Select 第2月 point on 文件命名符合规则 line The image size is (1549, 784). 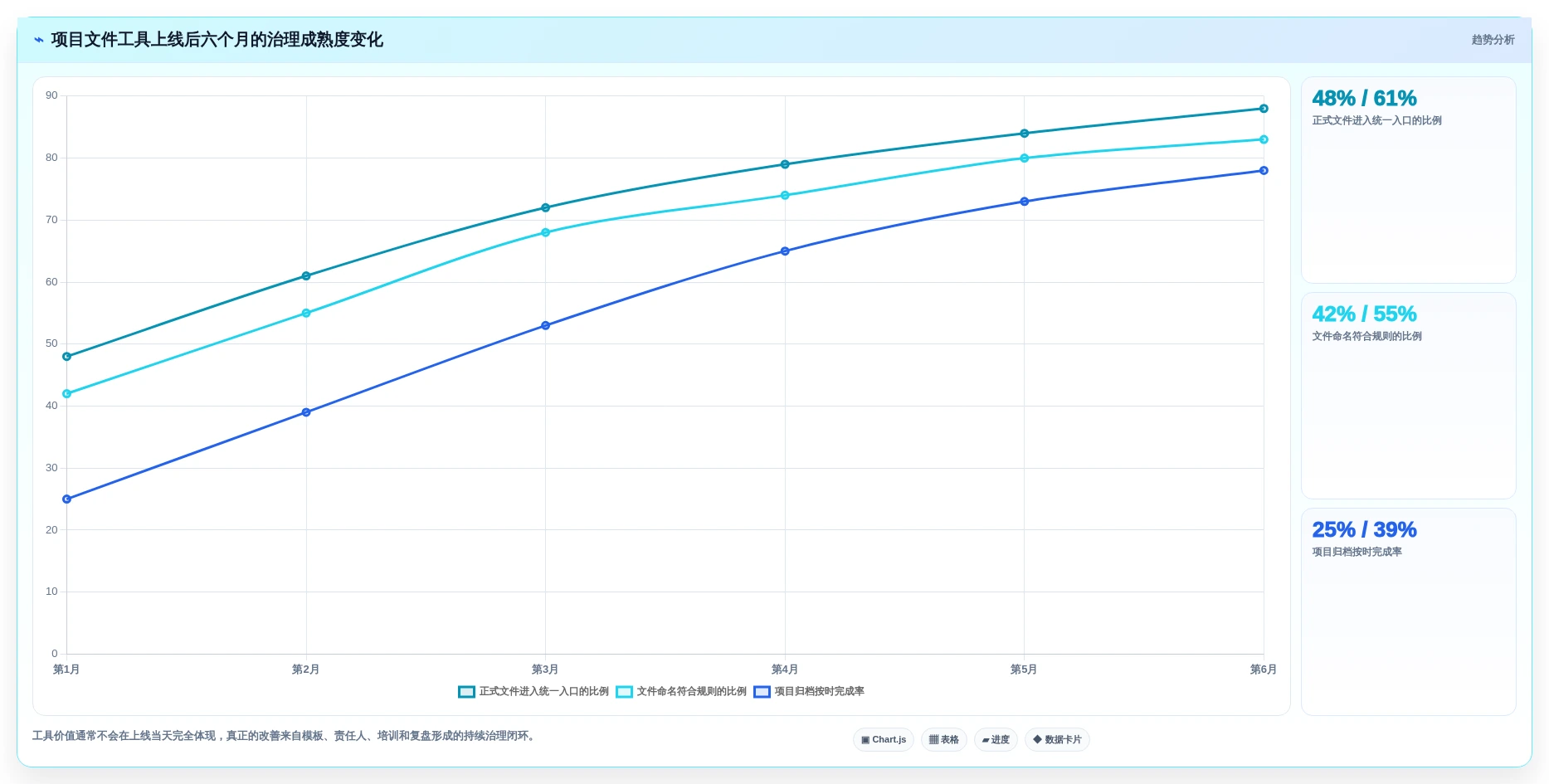coord(306,314)
